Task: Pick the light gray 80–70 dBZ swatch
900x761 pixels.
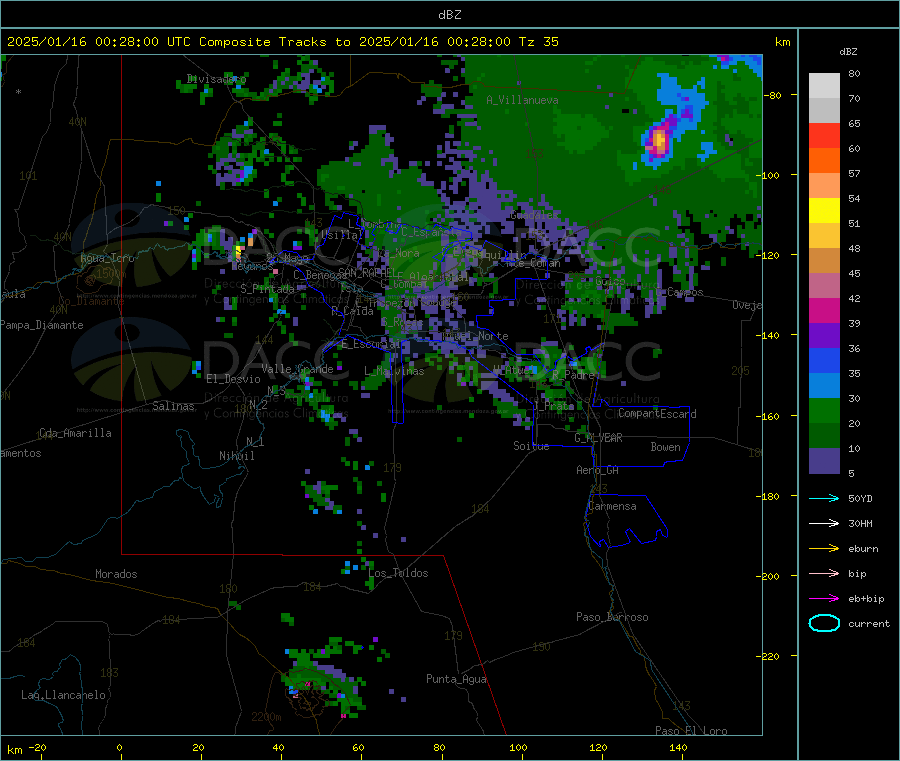Action: 824,86
